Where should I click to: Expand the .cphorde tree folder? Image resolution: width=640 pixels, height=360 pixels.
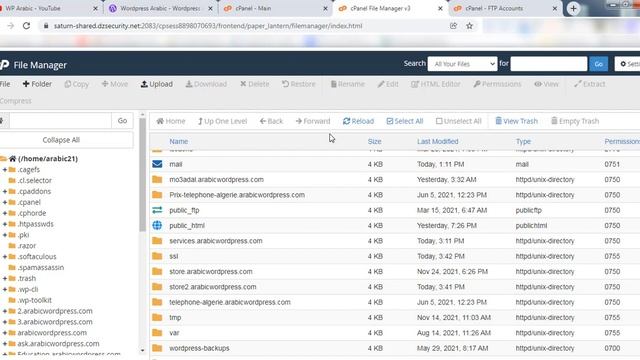(5, 213)
